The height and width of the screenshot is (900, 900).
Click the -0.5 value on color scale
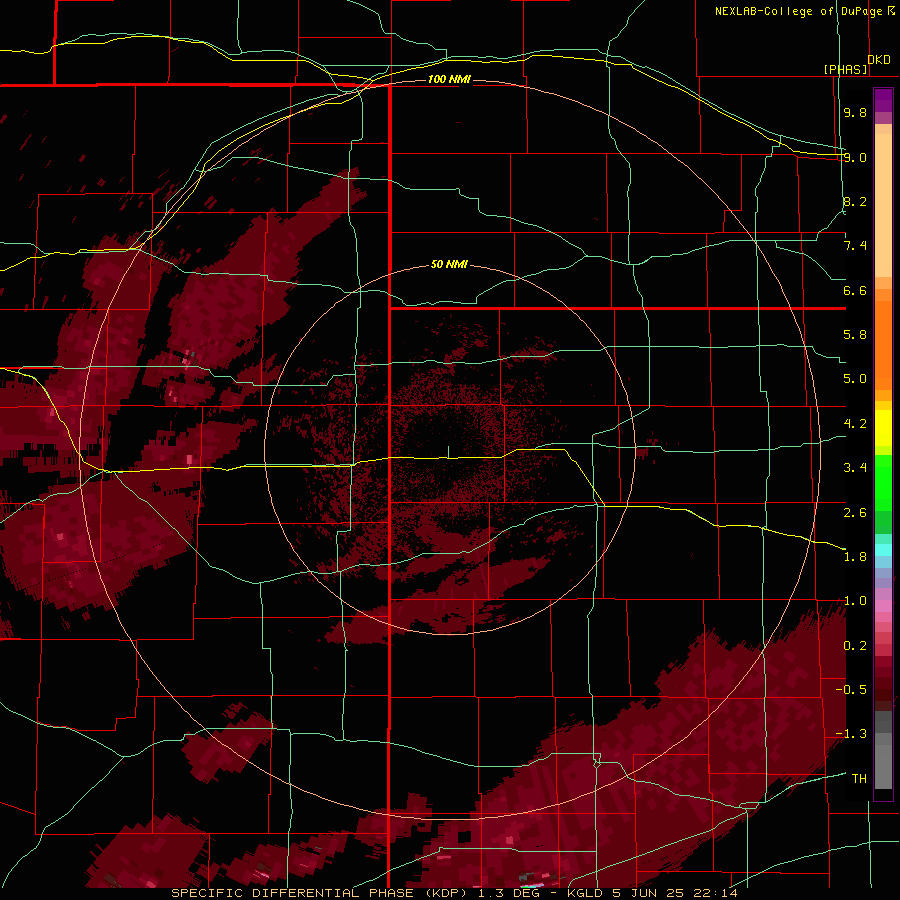point(851,690)
